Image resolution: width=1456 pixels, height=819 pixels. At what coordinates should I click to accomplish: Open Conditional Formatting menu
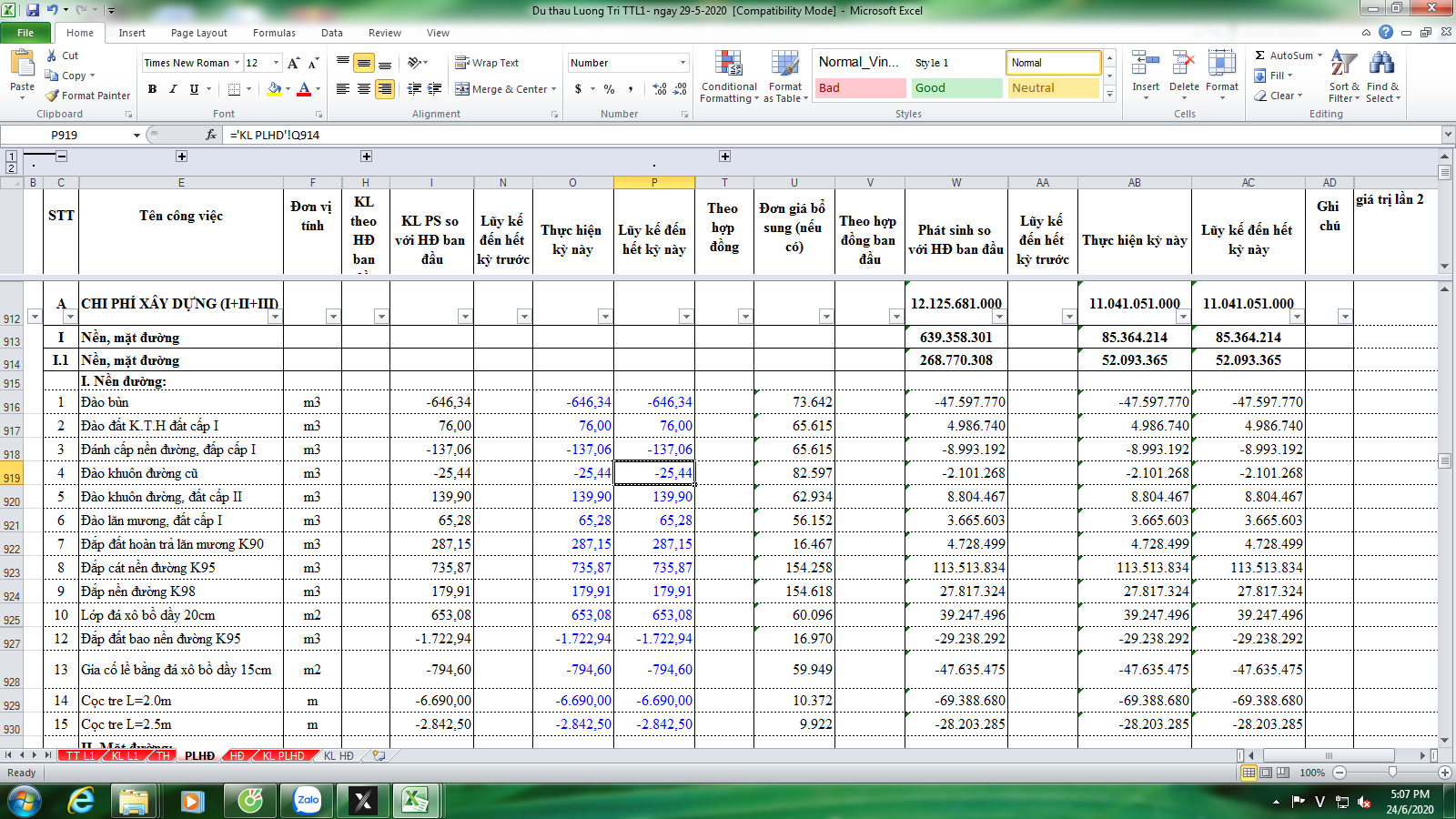[728, 77]
